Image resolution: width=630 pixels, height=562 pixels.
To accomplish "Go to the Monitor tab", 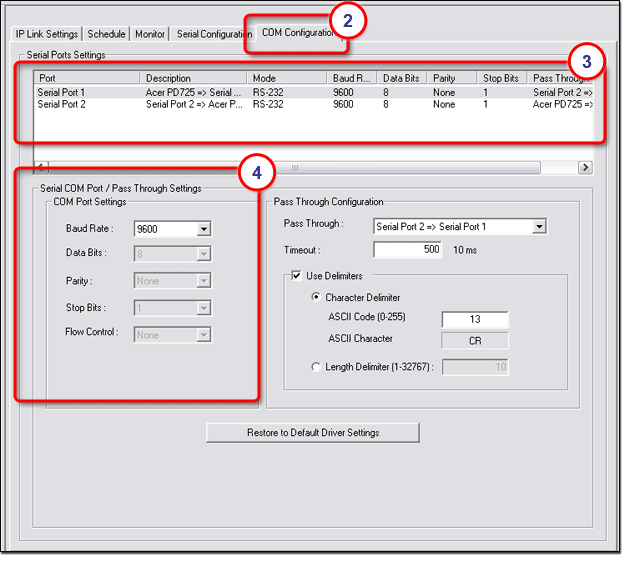I will coord(150,34).
